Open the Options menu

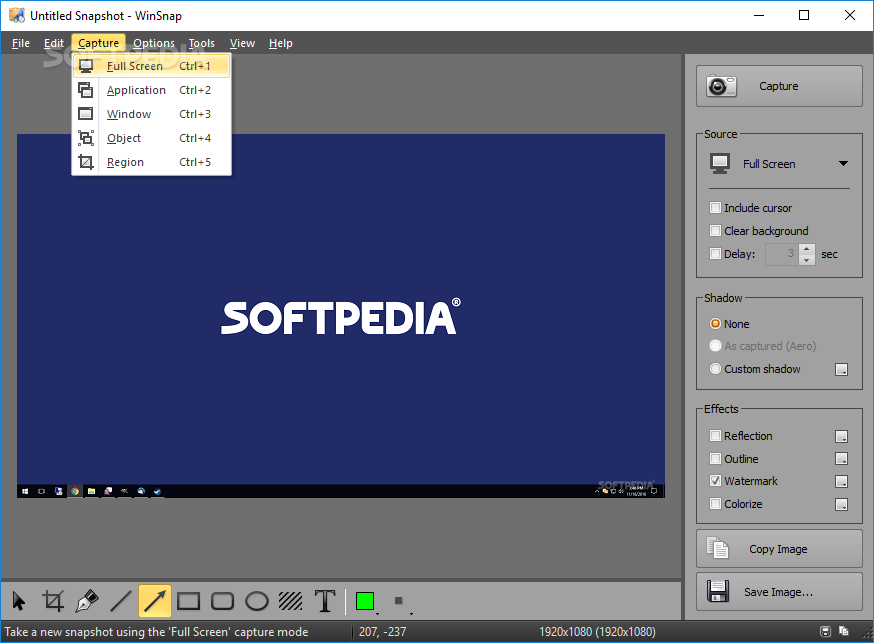(154, 43)
